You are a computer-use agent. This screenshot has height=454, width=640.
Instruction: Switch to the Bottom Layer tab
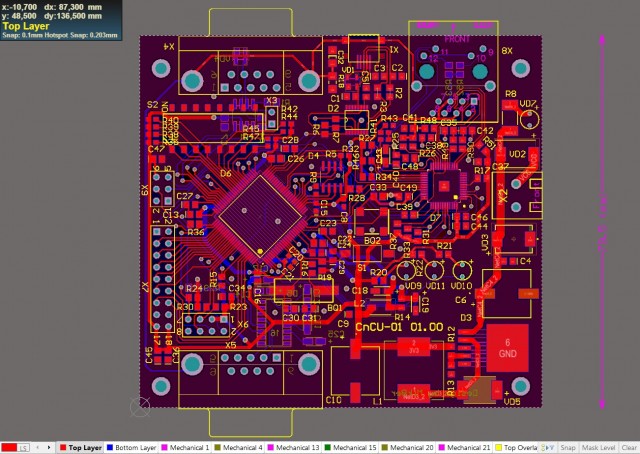pos(131,448)
